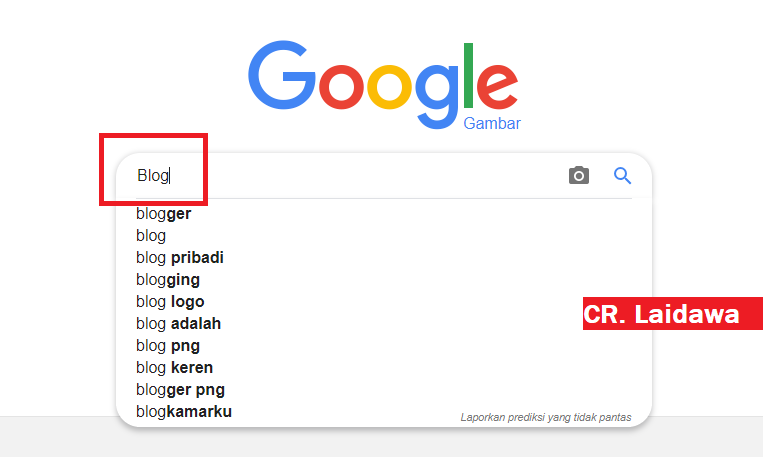Click the Gambar label under logo

[x=492, y=124]
